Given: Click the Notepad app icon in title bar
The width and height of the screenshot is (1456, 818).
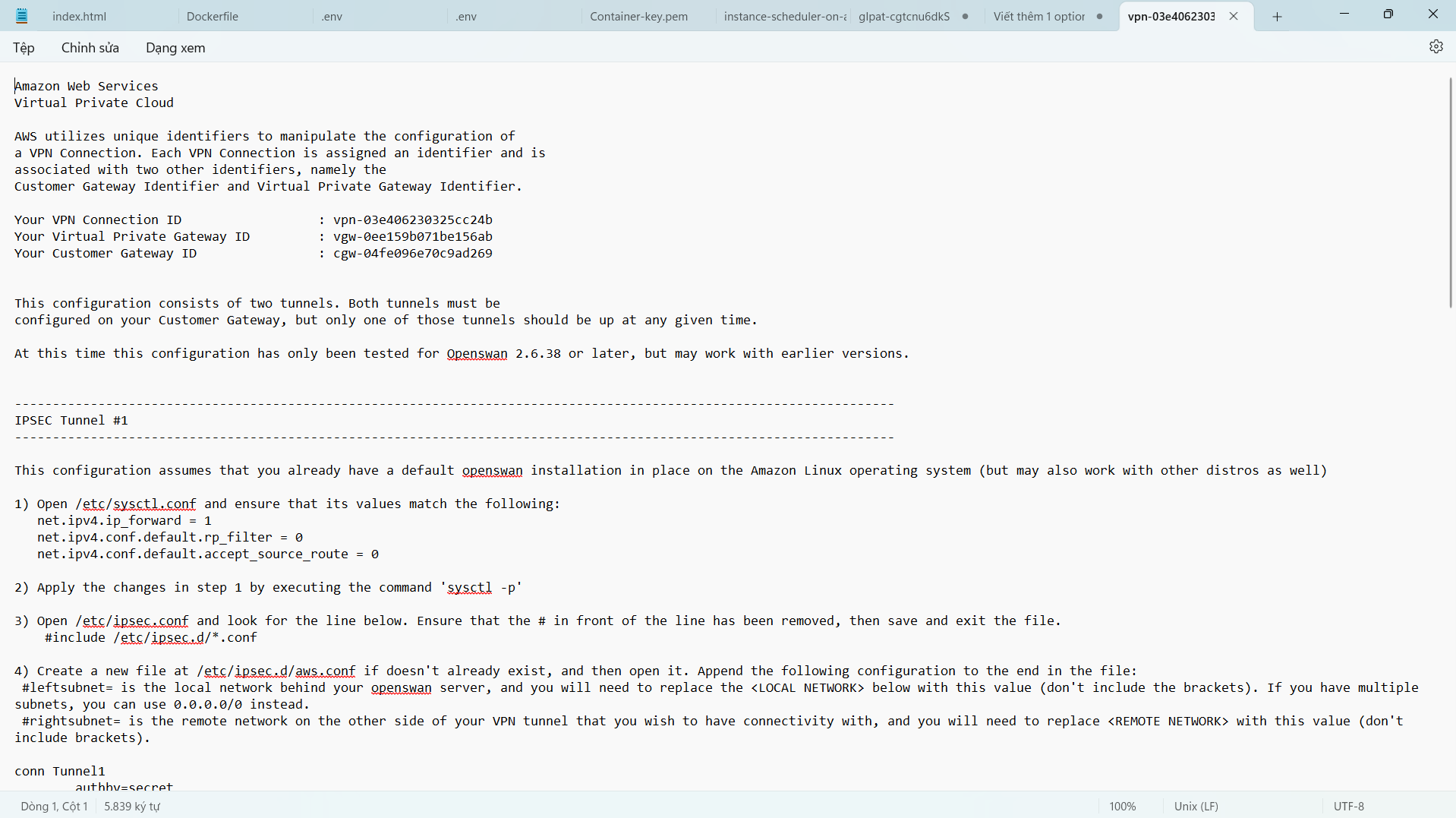Looking at the screenshot, I should coord(22,16).
